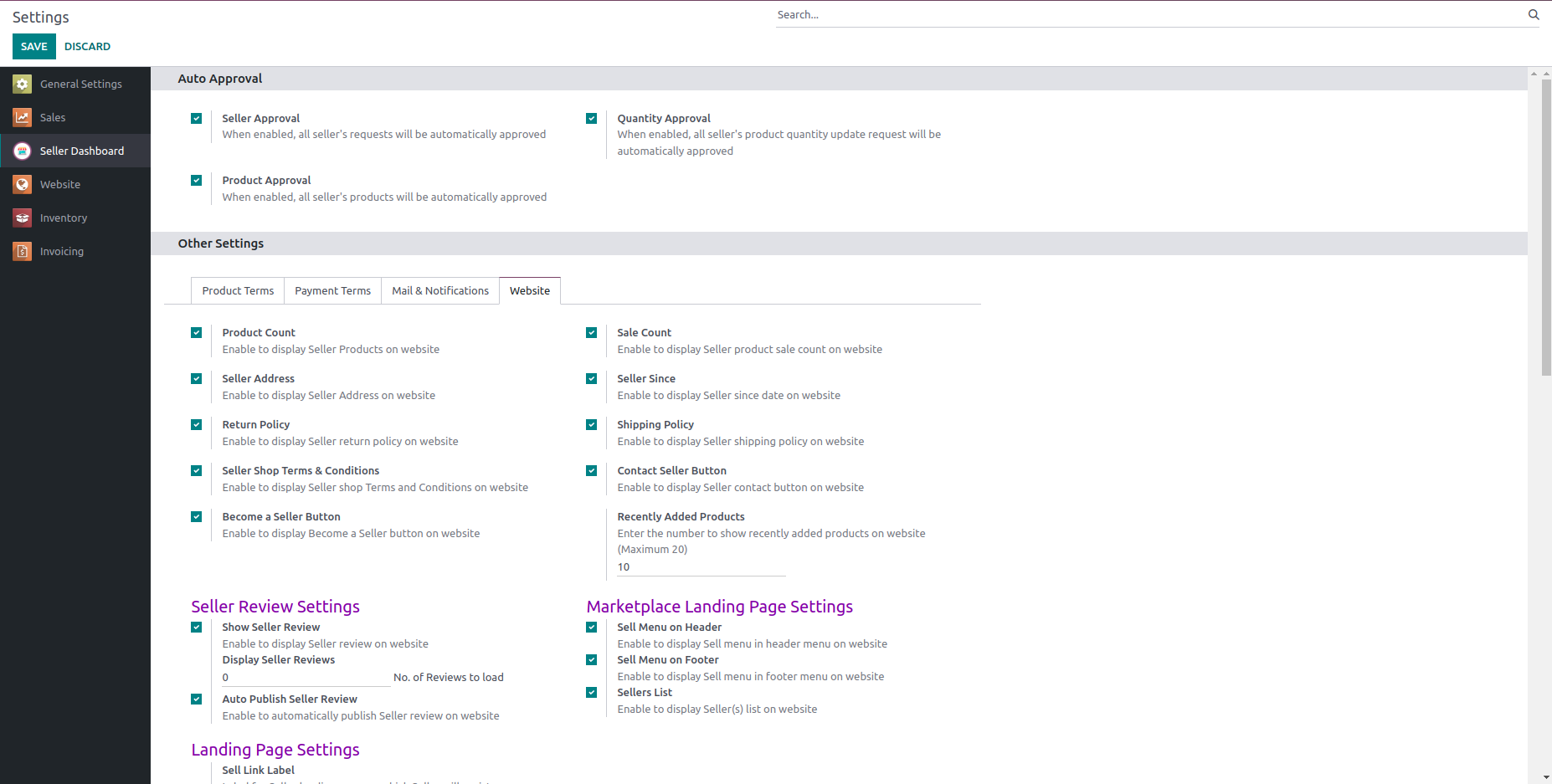Screen dimensions: 1552x784
Task: Click the search magnifier icon
Action: pyautogui.click(x=1534, y=14)
